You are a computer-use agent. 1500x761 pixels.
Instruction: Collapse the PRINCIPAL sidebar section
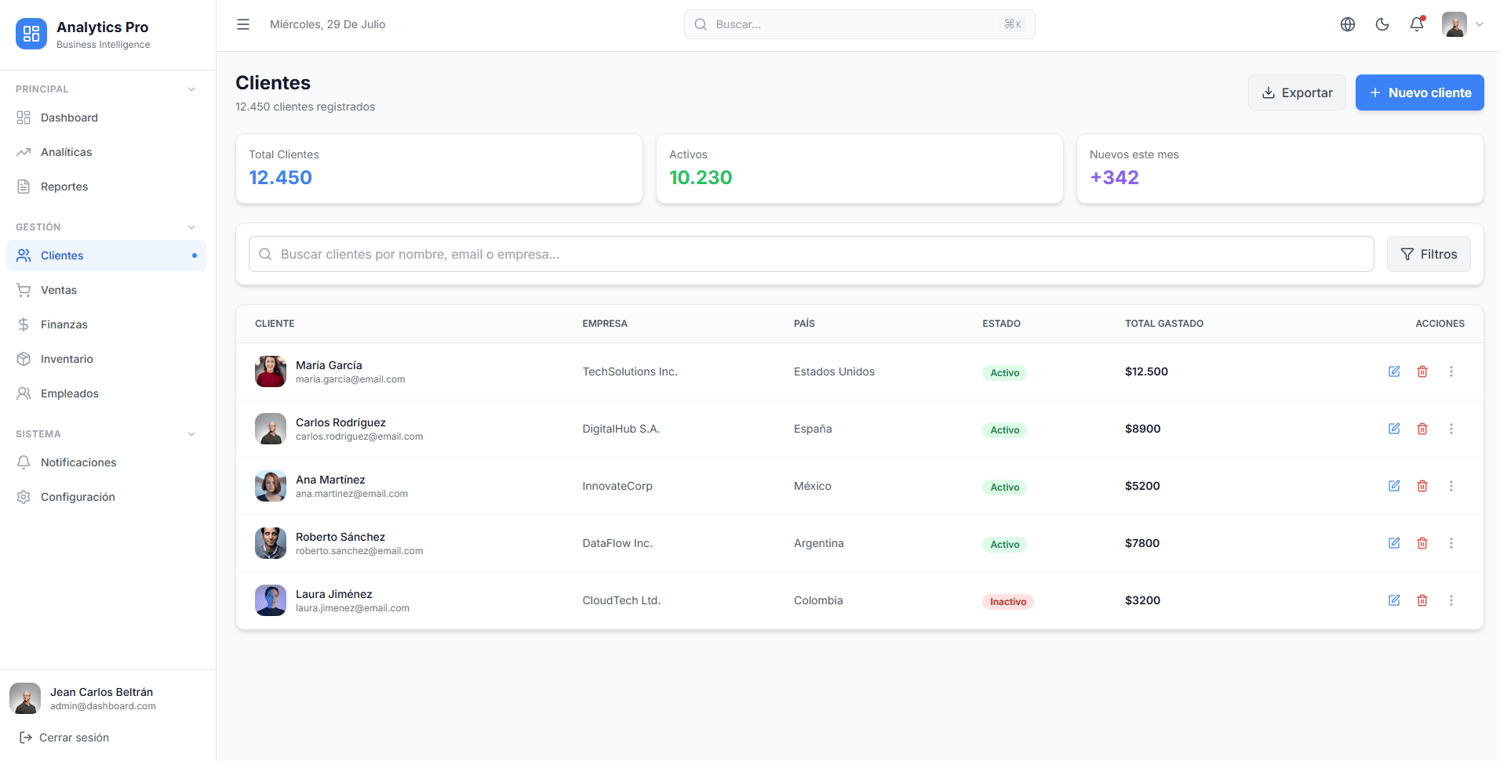[191, 89]
